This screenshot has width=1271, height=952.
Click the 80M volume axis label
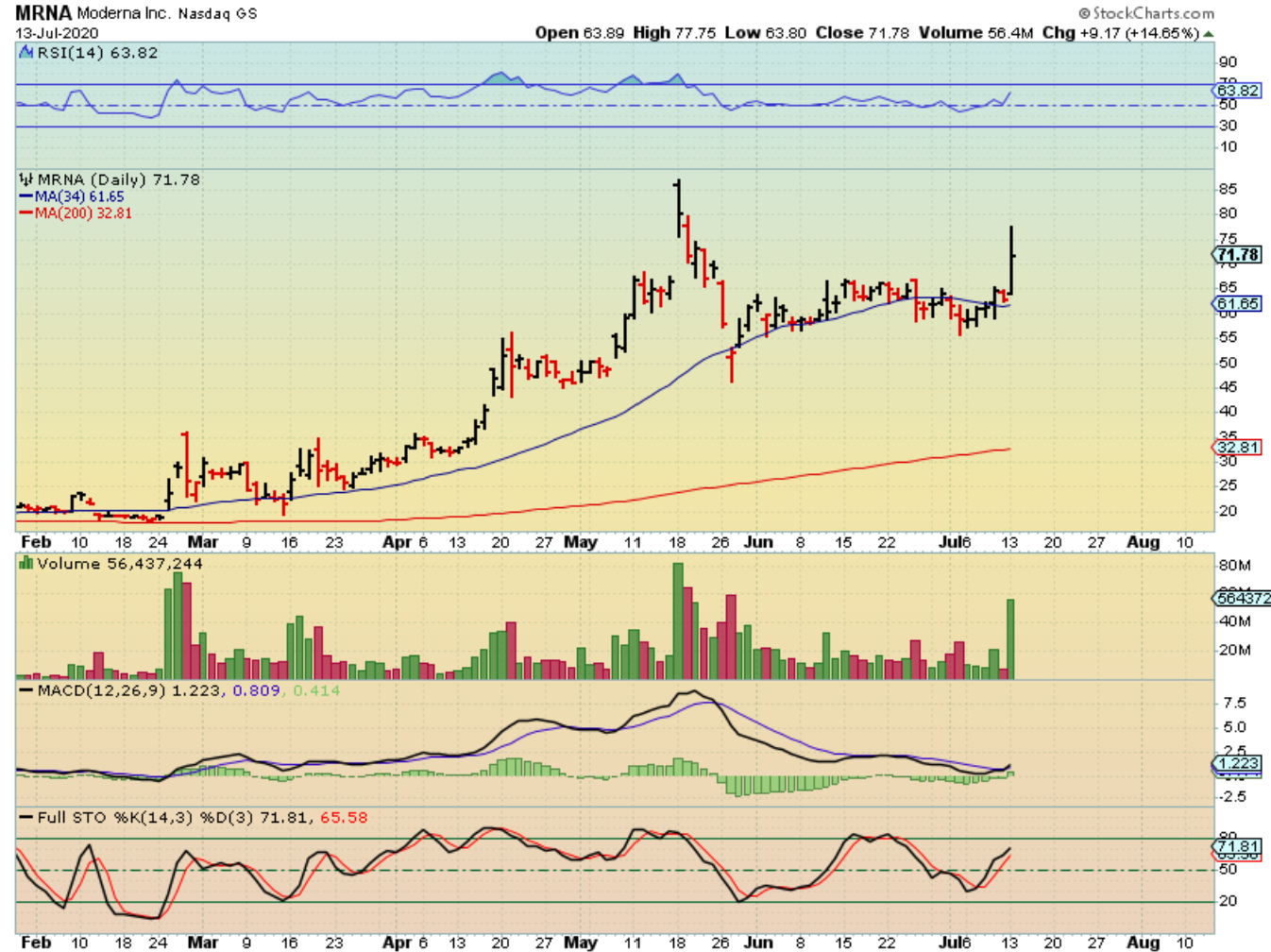pyautogui.click(x=1235, y=566)
